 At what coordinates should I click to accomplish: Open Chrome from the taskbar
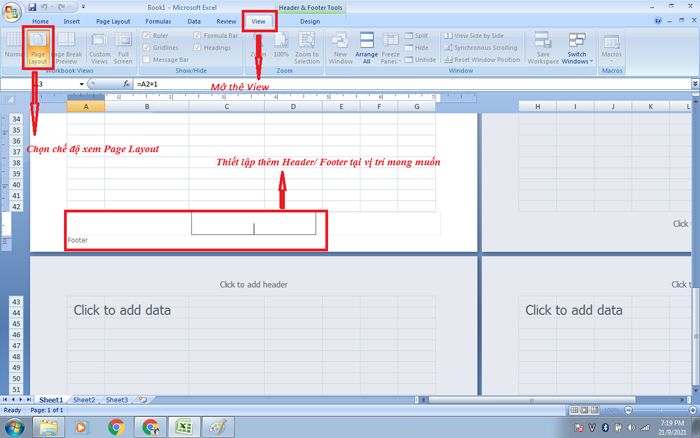117,428
